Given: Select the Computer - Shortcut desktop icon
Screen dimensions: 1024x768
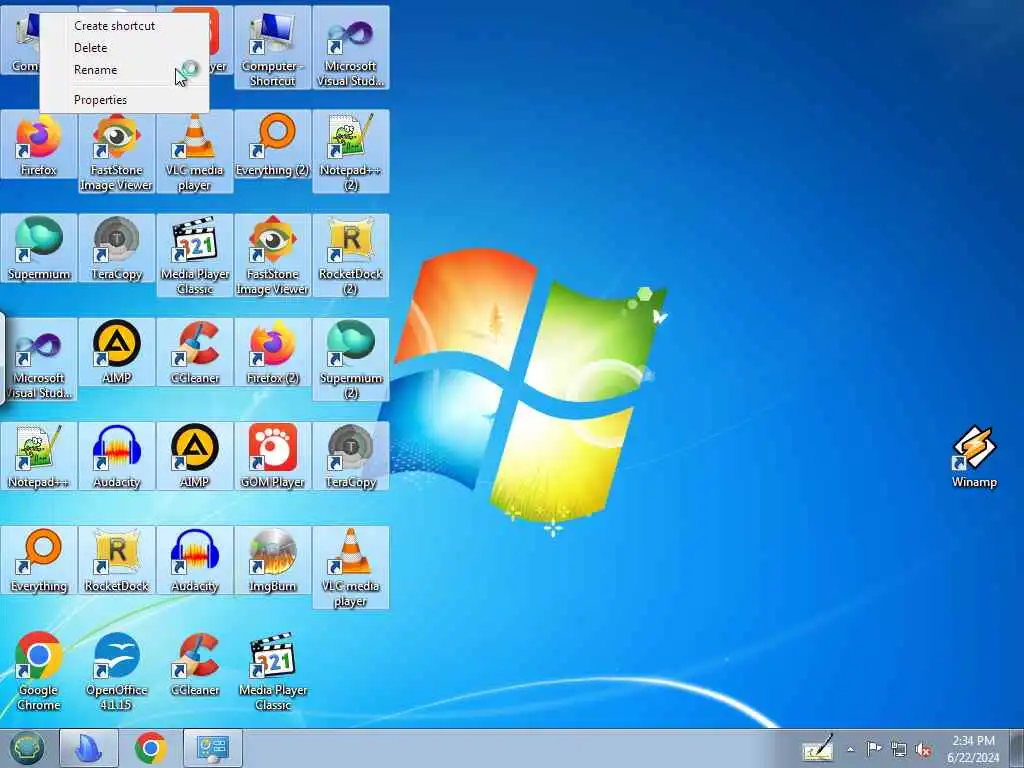Looking at the screenshot, I should 272,47.
